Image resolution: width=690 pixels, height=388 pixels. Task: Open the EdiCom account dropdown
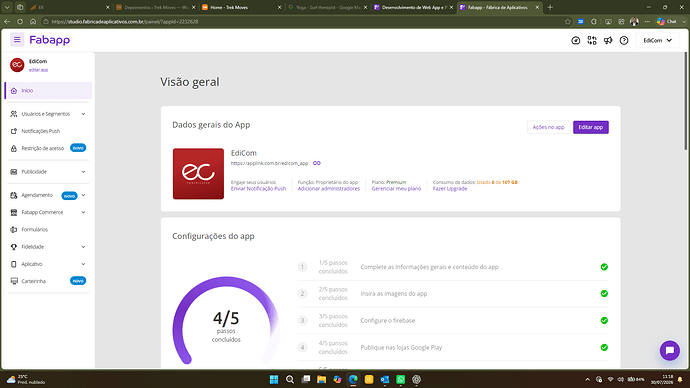[657, 40]
